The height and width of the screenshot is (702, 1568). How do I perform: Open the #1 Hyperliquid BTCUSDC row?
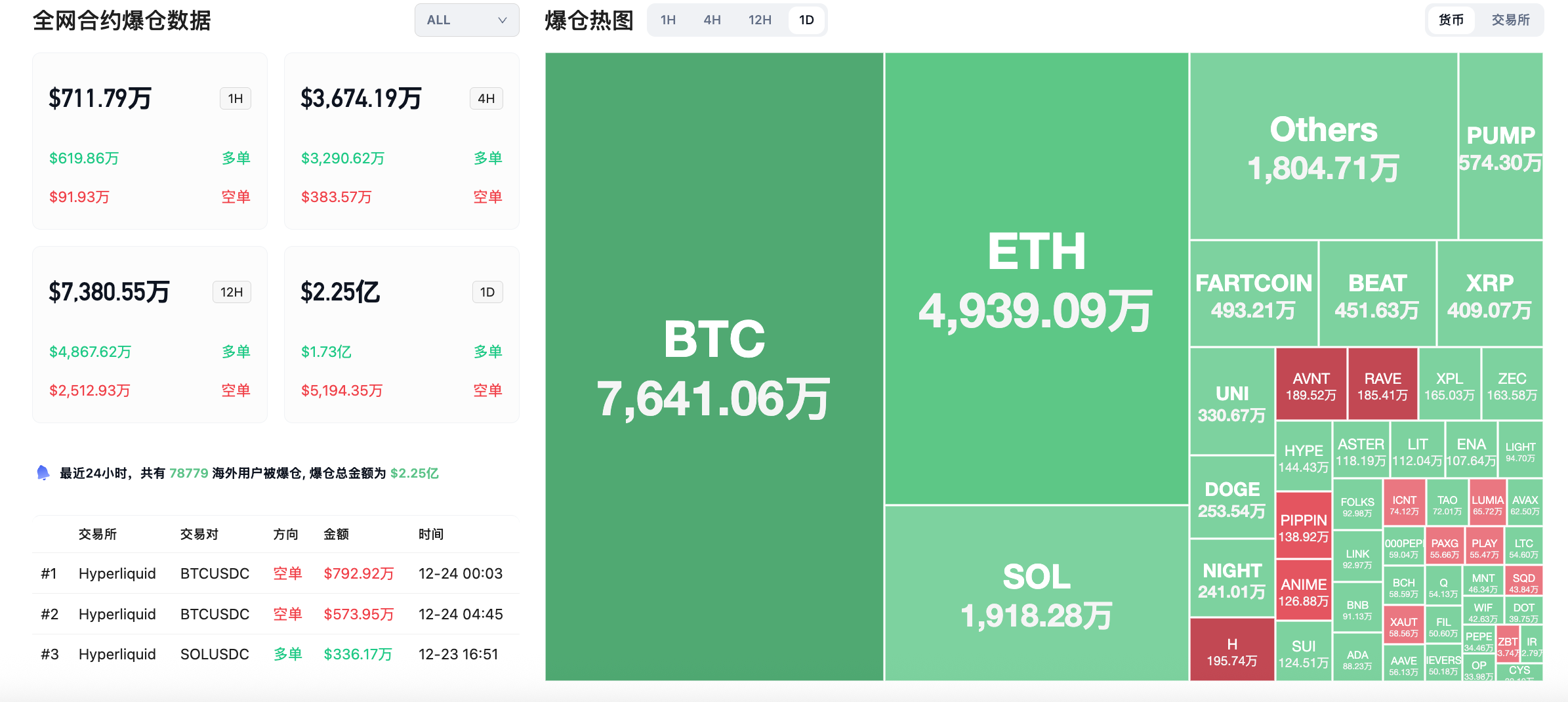point(276,573)
